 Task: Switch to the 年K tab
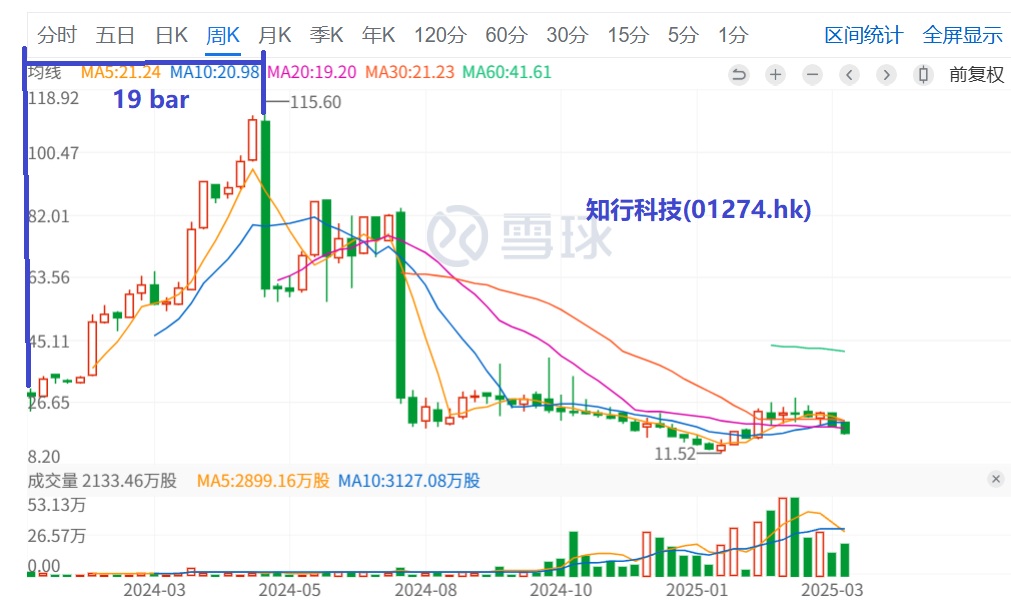pos(378,35)
